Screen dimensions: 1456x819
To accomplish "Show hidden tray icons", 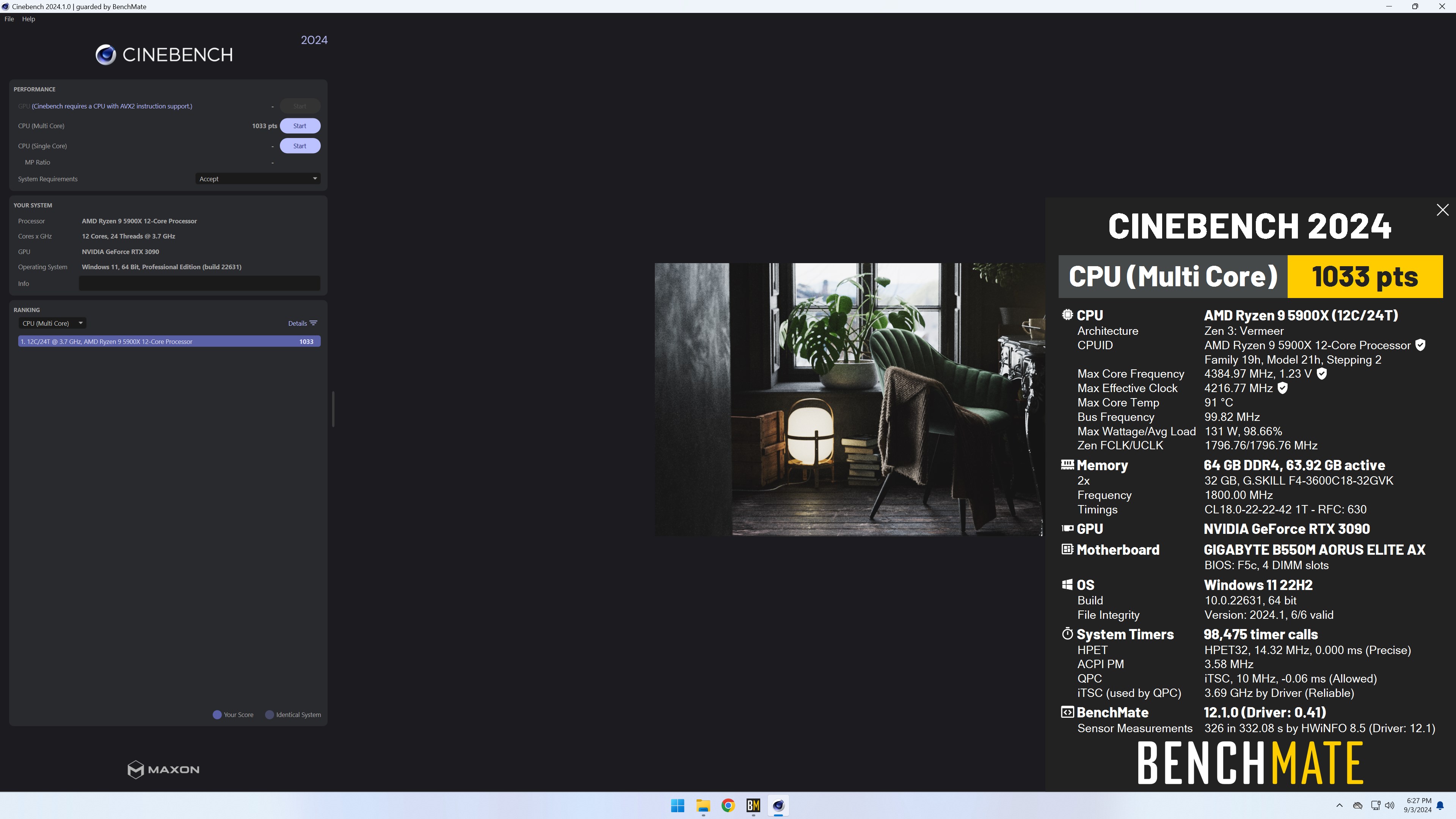I will 1339,805.
